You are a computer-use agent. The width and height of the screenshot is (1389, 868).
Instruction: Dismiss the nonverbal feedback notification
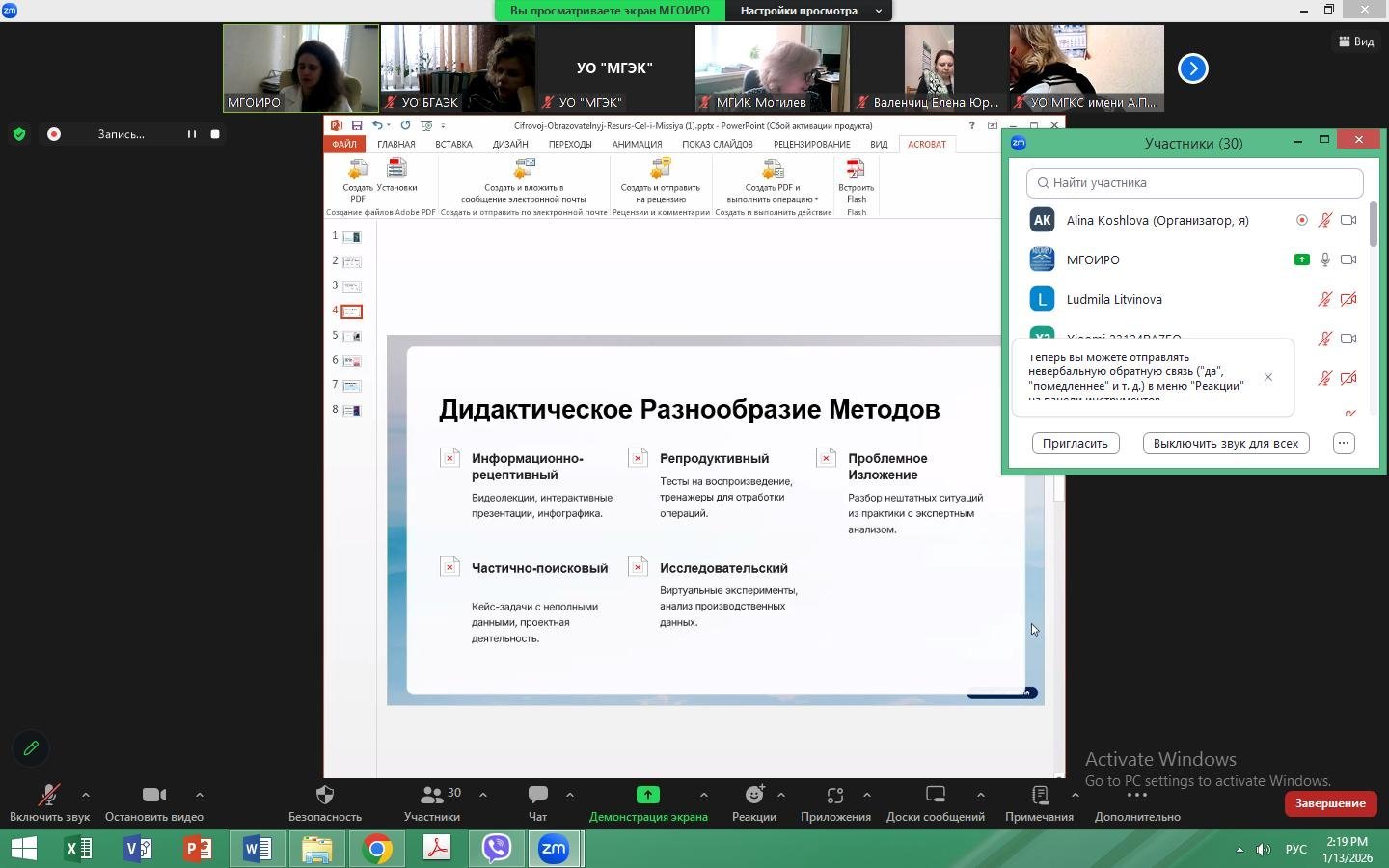tap(1267, 377)
